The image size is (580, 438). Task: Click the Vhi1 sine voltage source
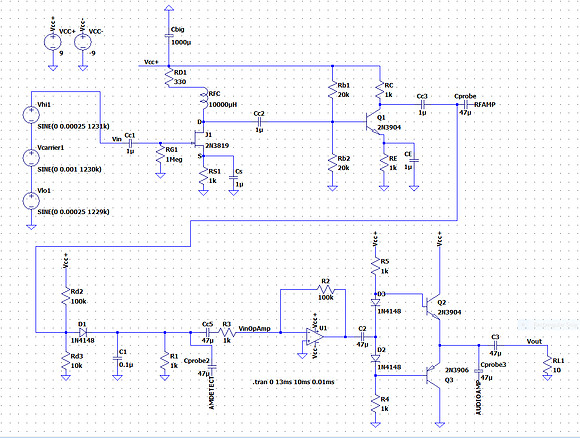coord(31,115)
